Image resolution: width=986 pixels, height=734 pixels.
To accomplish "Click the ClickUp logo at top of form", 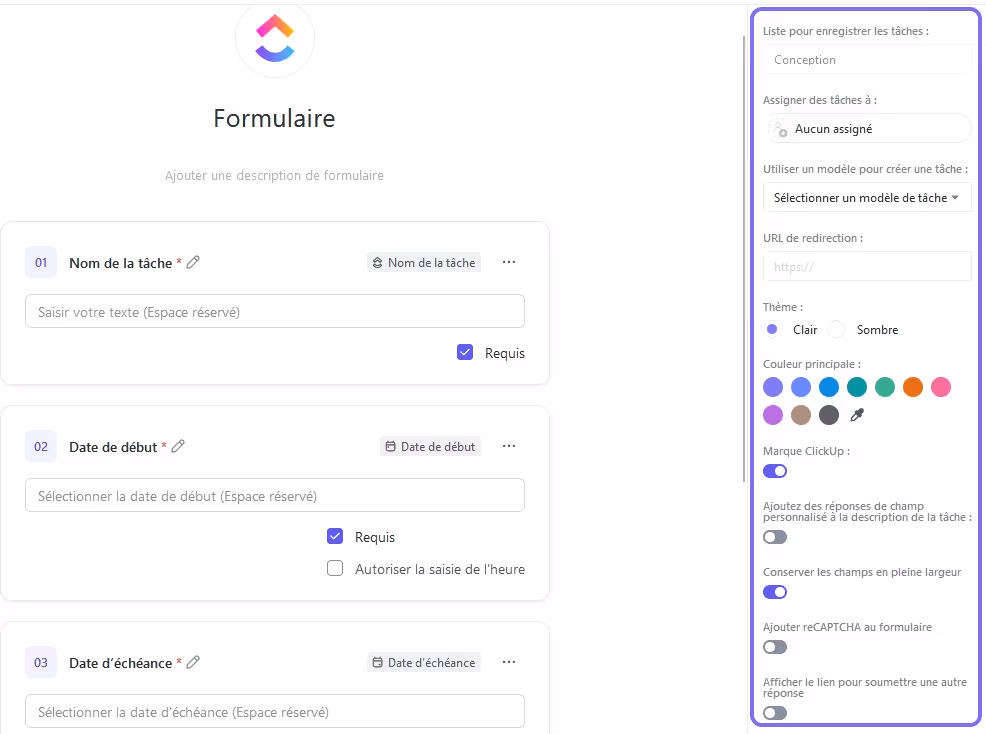I will (x=275, y=39).
